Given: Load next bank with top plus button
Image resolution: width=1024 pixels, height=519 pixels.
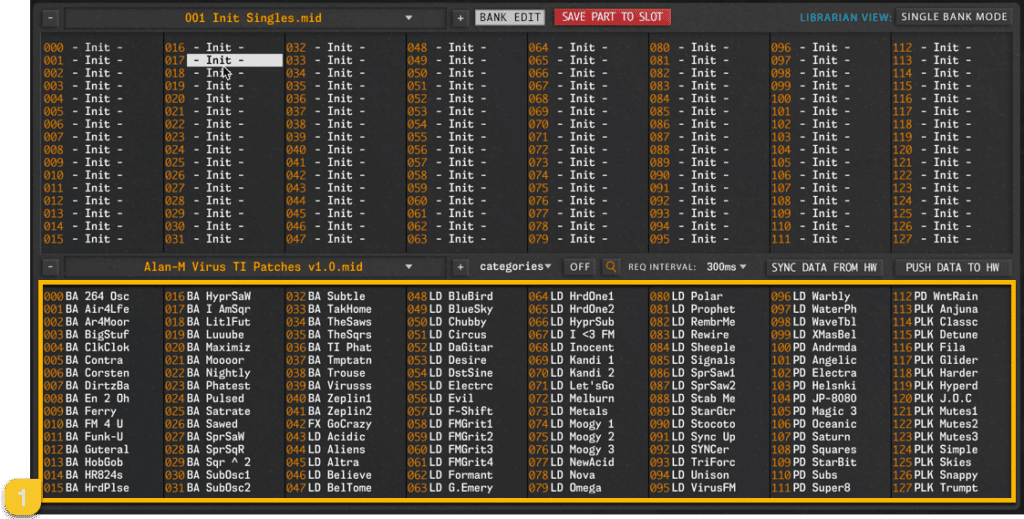Looking at the screenshot, I should point(460,18).
